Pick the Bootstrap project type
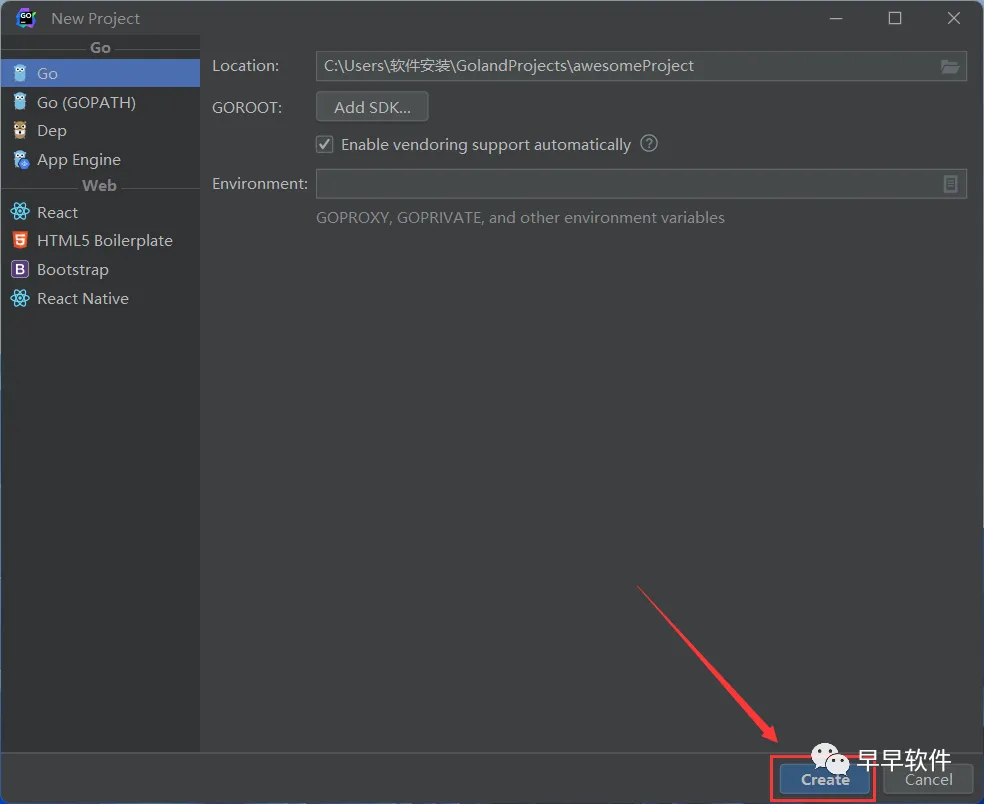The width and height of the screenshot is (984, 804). pyautogui.click(x=100, y=269)
